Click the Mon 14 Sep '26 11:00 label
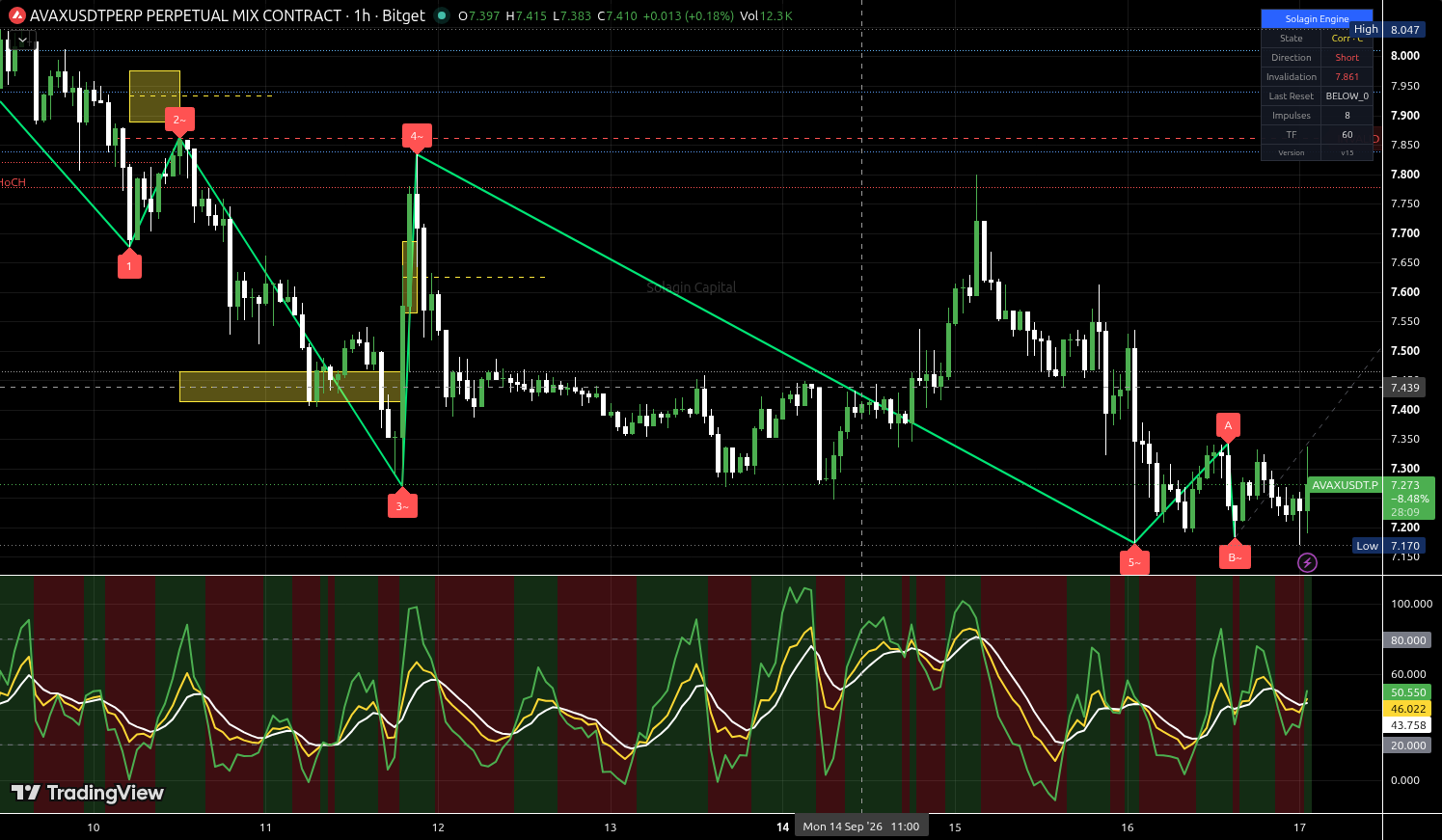The width and height of the screenshot is (1442, 840). [x=861, y=826]
